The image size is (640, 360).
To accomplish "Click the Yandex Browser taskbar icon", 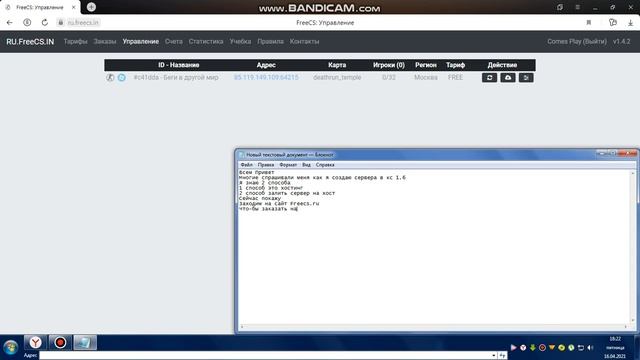I will pyautogui.click(x=35, y=342).
